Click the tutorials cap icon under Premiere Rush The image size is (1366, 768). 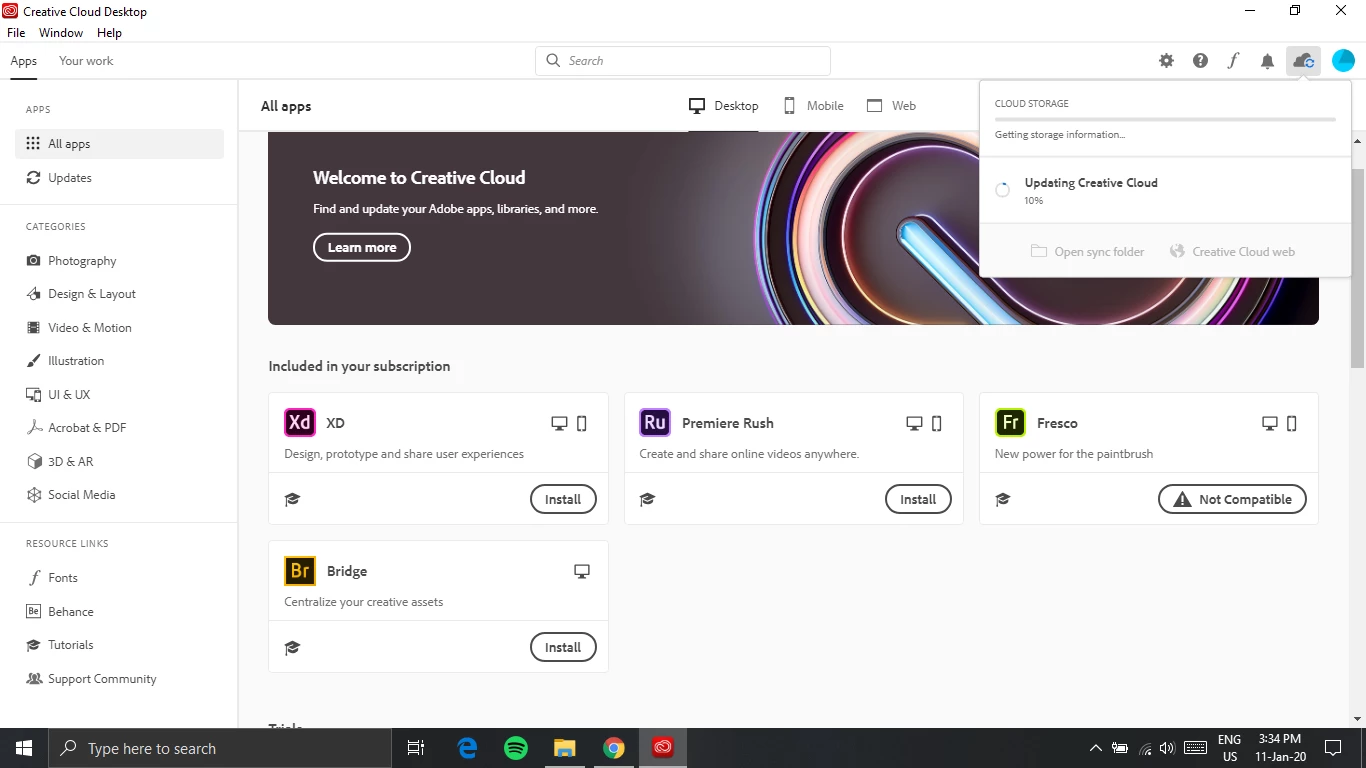point(647,499)
